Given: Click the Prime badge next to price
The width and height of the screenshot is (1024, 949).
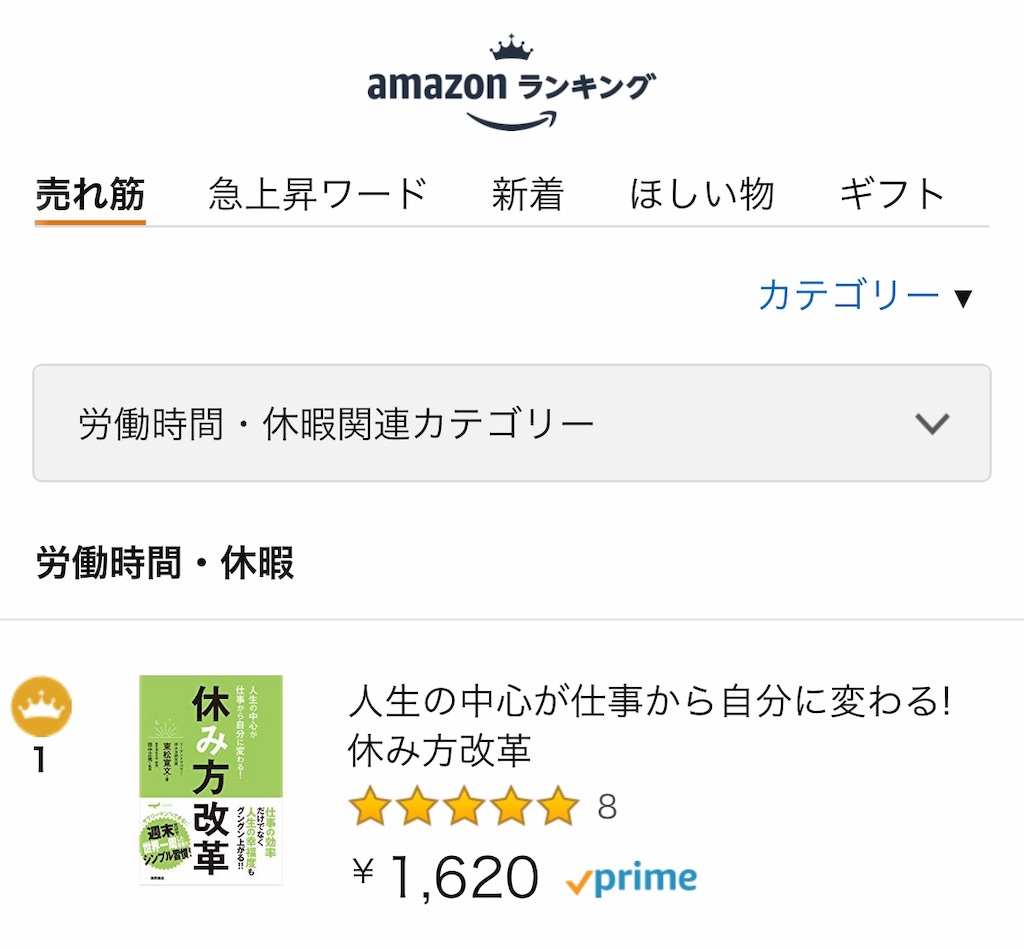Looking at the screenshot, I should click(632, 878).
